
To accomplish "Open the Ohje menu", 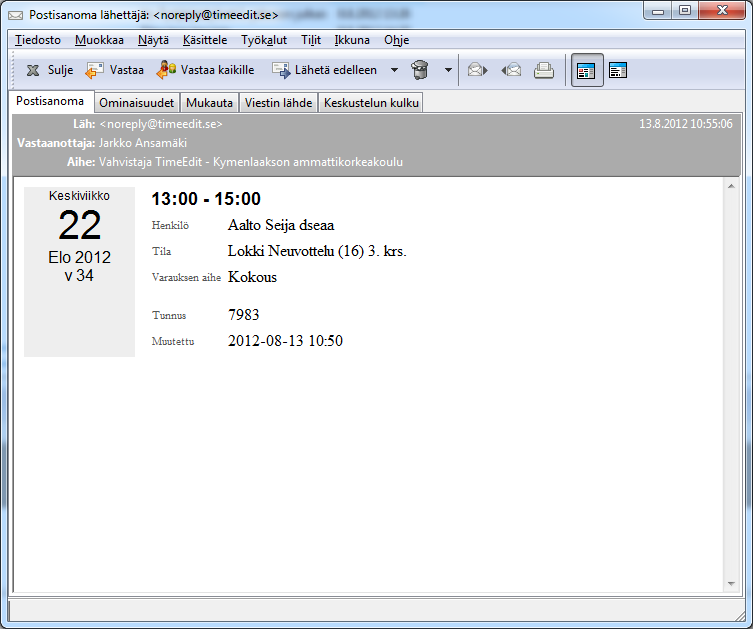I will 397,40.
